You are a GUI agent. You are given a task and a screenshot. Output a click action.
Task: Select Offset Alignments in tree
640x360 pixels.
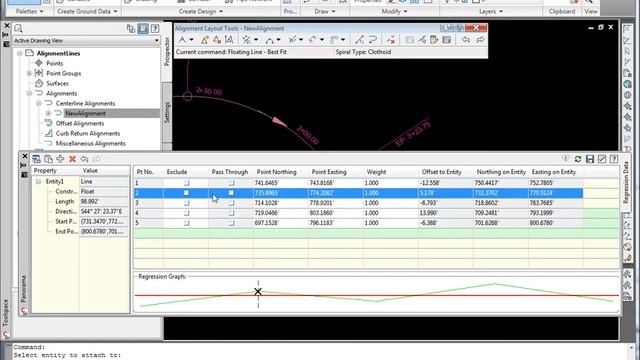pyautogui.click(x=80, y=123)
